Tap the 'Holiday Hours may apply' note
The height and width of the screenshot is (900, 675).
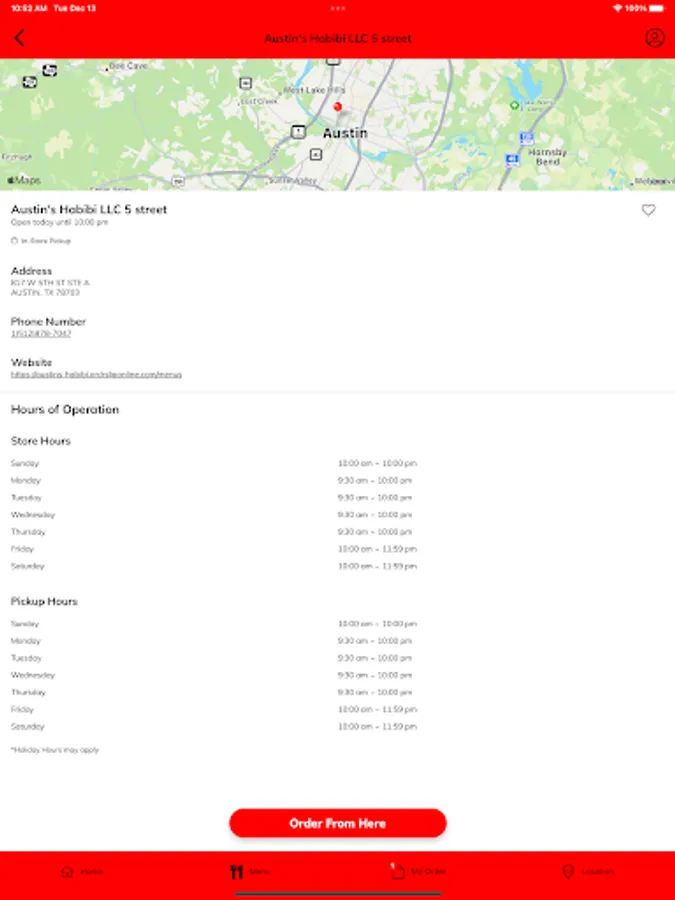coord(55,750)
